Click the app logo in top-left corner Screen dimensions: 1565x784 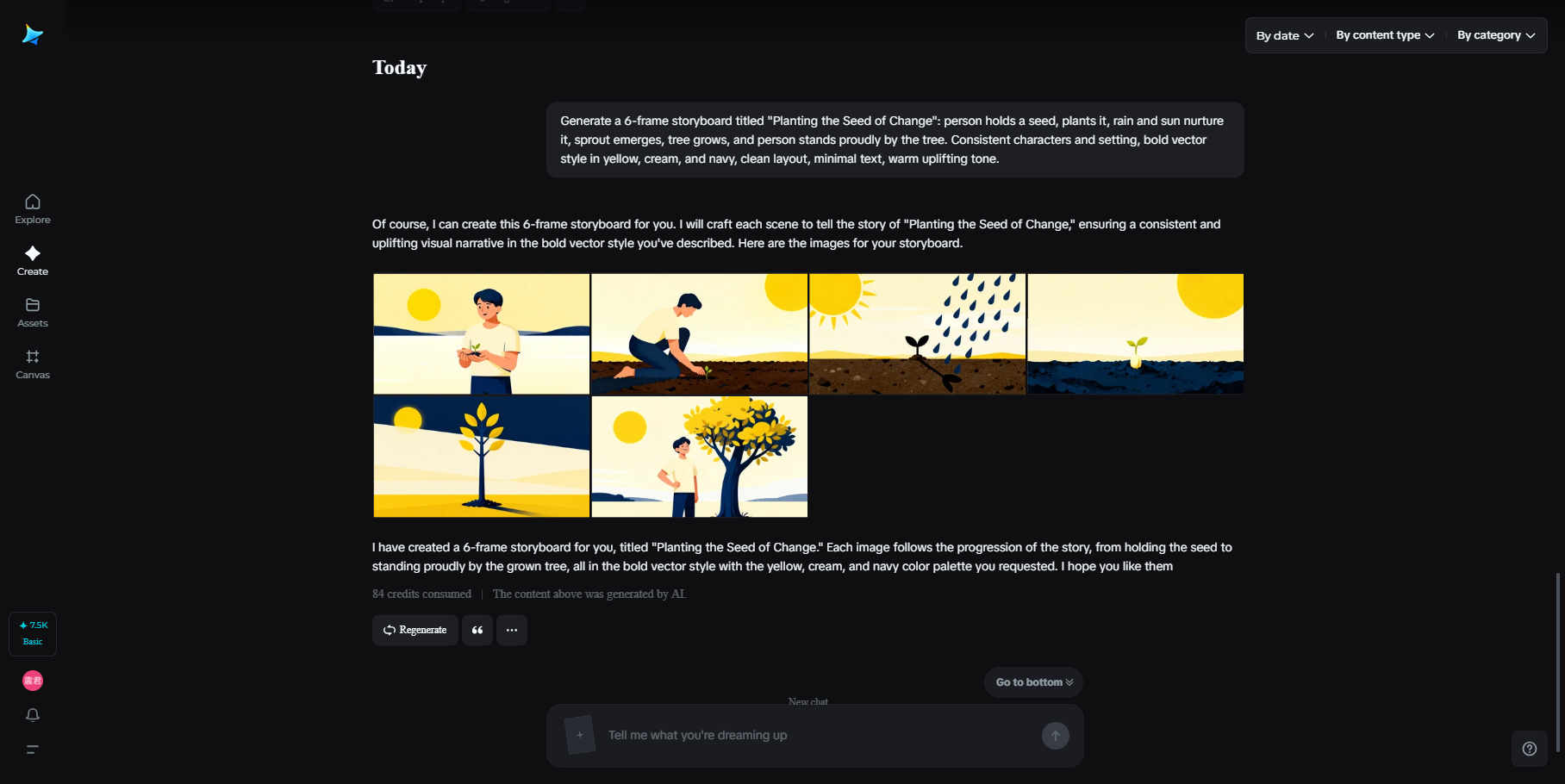(x=33, y=34)
